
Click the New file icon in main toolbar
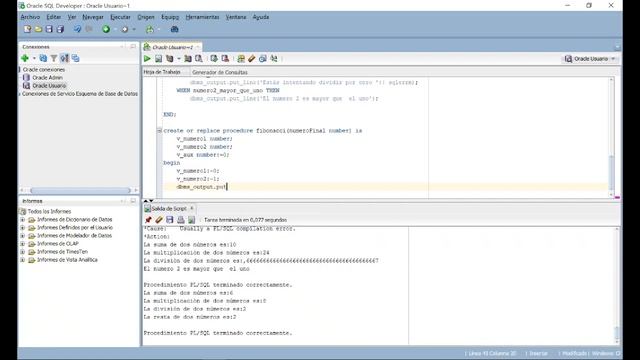27,29
